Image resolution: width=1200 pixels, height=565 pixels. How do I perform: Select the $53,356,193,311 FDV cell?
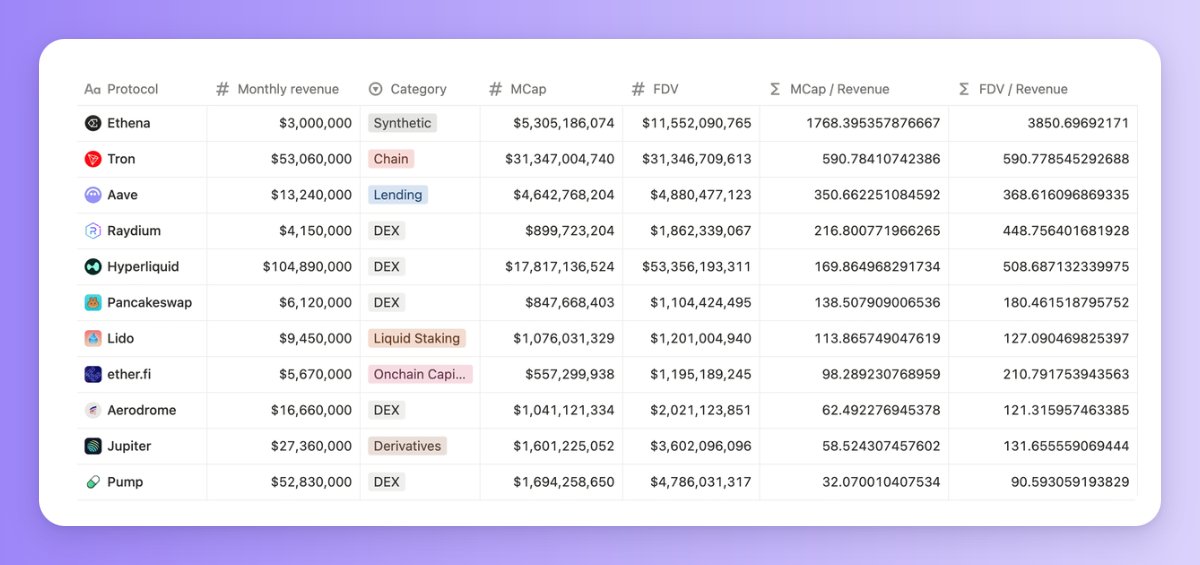pyautogui.click(x=691, y=267)
